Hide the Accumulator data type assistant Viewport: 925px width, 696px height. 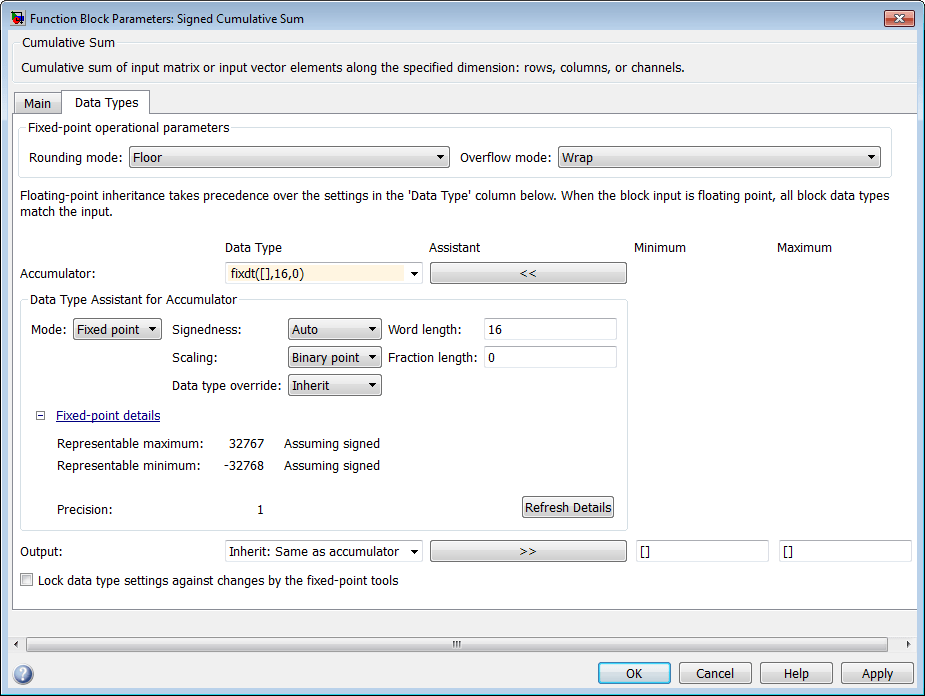(528, 273)
